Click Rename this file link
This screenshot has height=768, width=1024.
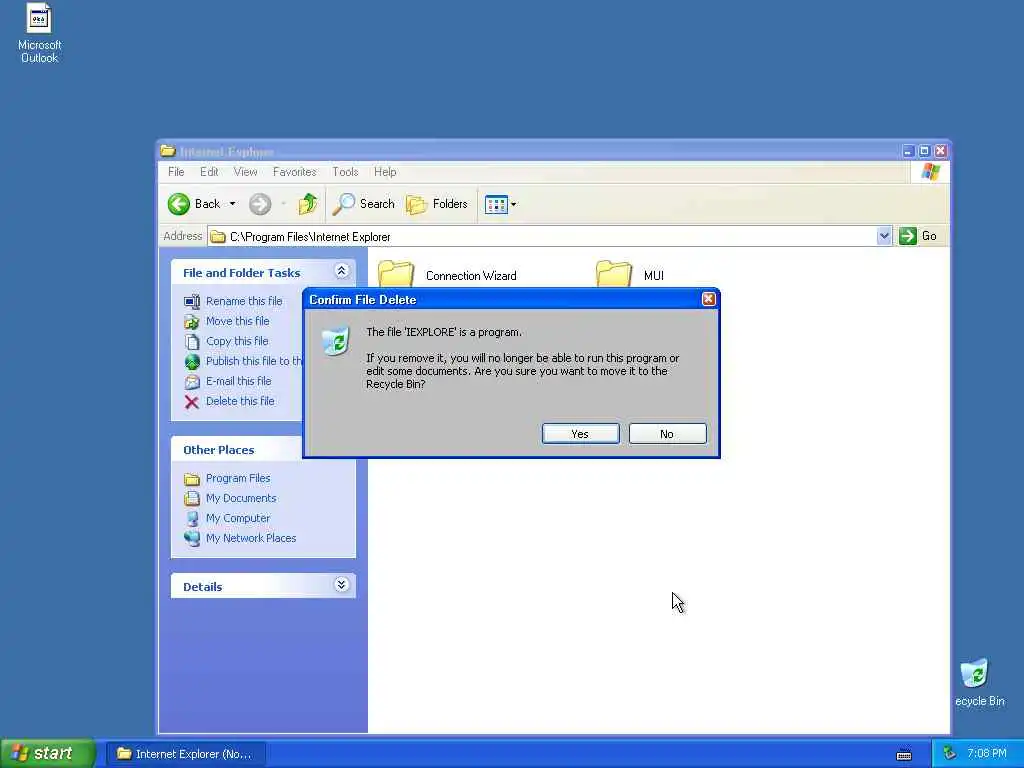click(x=244, y=301)
